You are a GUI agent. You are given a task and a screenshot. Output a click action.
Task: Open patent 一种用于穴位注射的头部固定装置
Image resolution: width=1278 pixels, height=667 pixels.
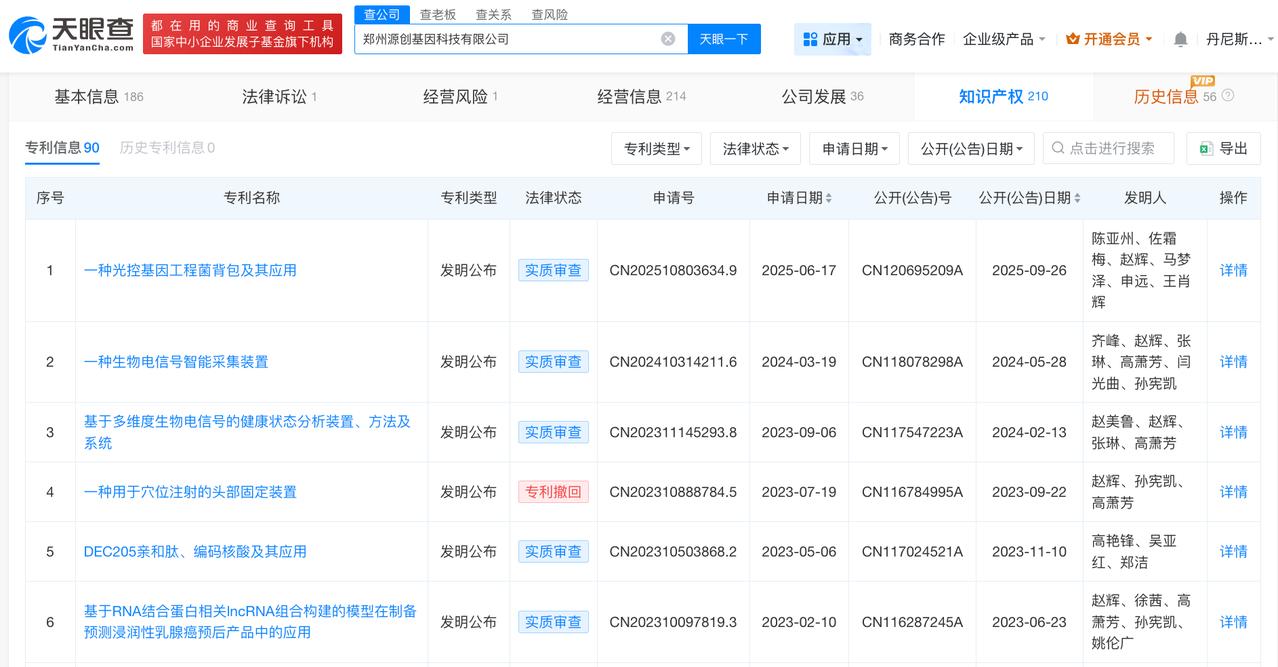pyautogui.click(x=190, y=492)
